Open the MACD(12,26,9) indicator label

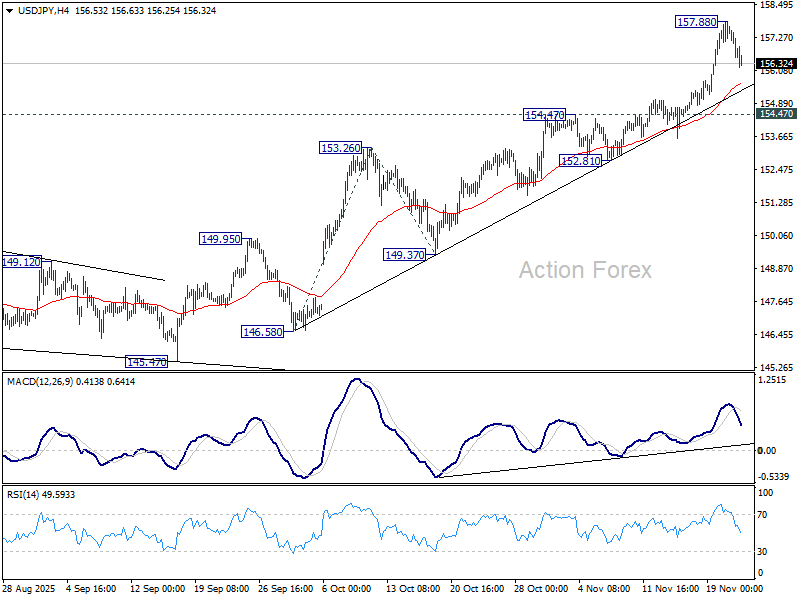tap(57, 381)
